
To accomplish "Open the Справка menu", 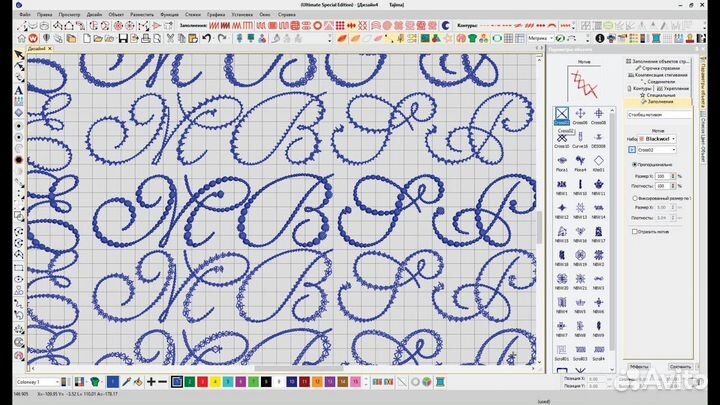I will point(287,15).
